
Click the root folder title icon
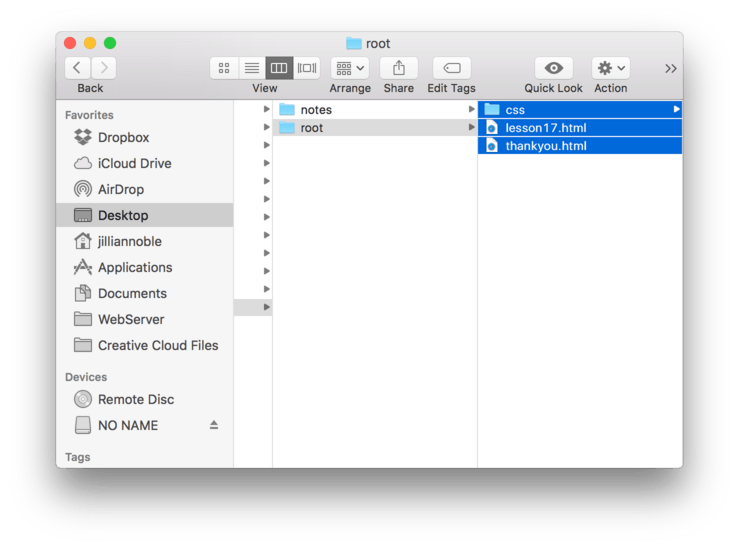click(353, 43)
